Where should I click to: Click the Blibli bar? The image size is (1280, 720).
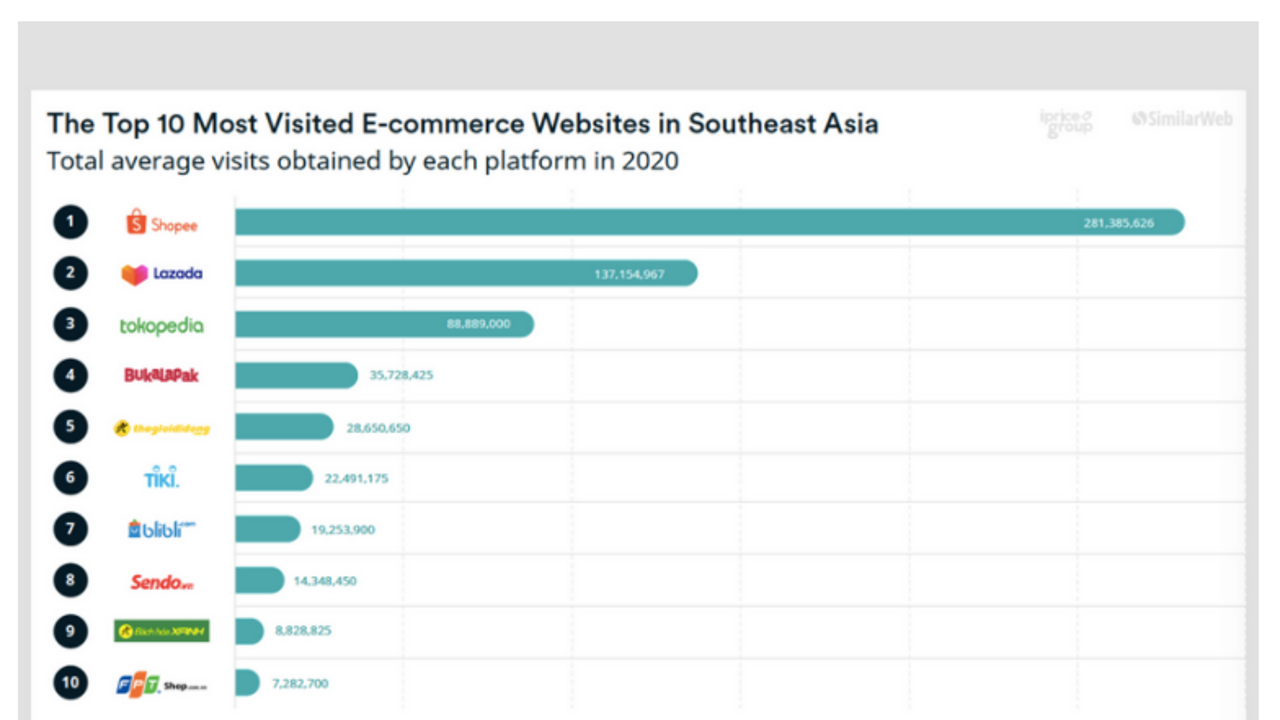pos(267,529)
